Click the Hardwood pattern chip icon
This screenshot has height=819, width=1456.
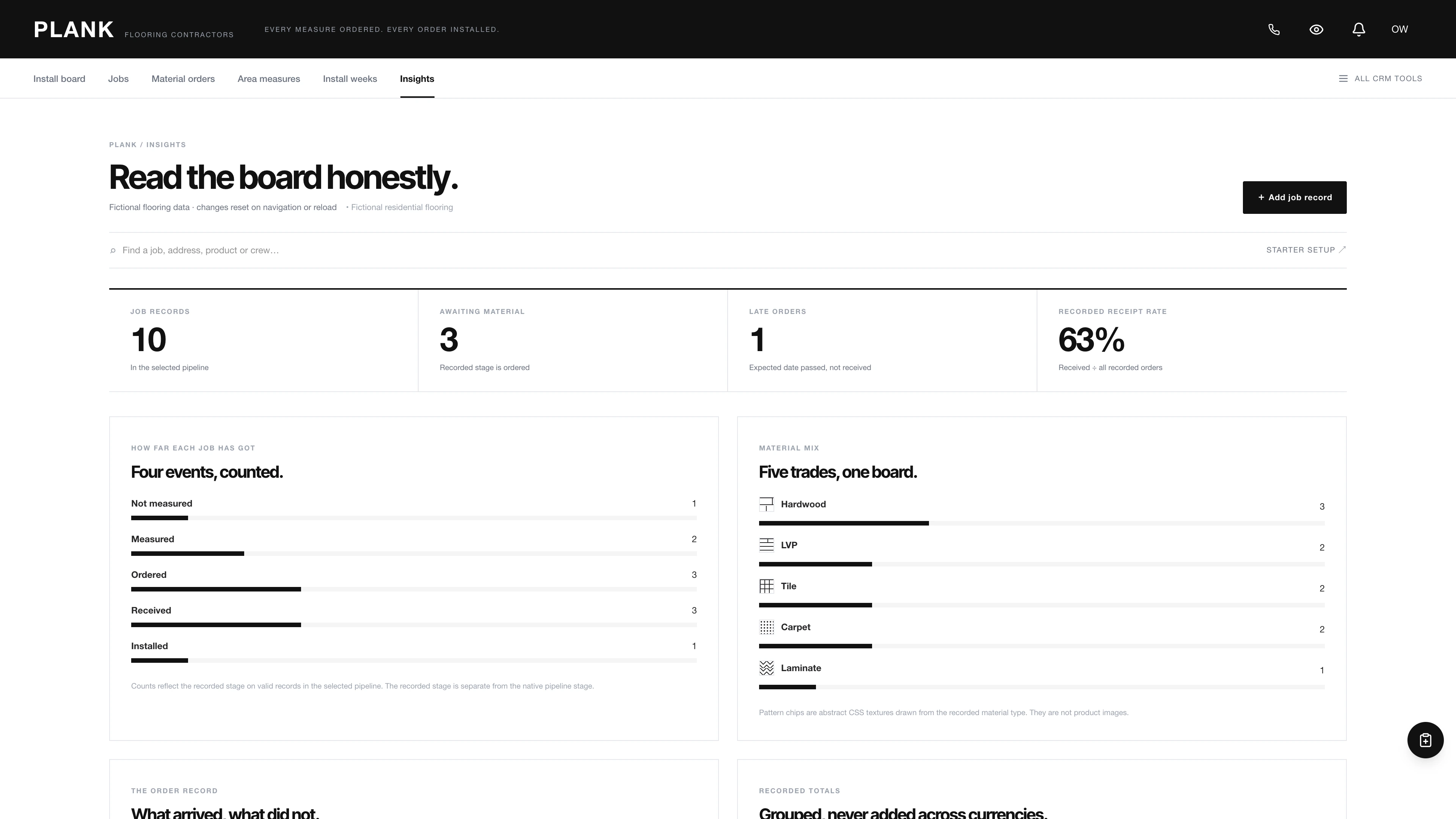766,504
